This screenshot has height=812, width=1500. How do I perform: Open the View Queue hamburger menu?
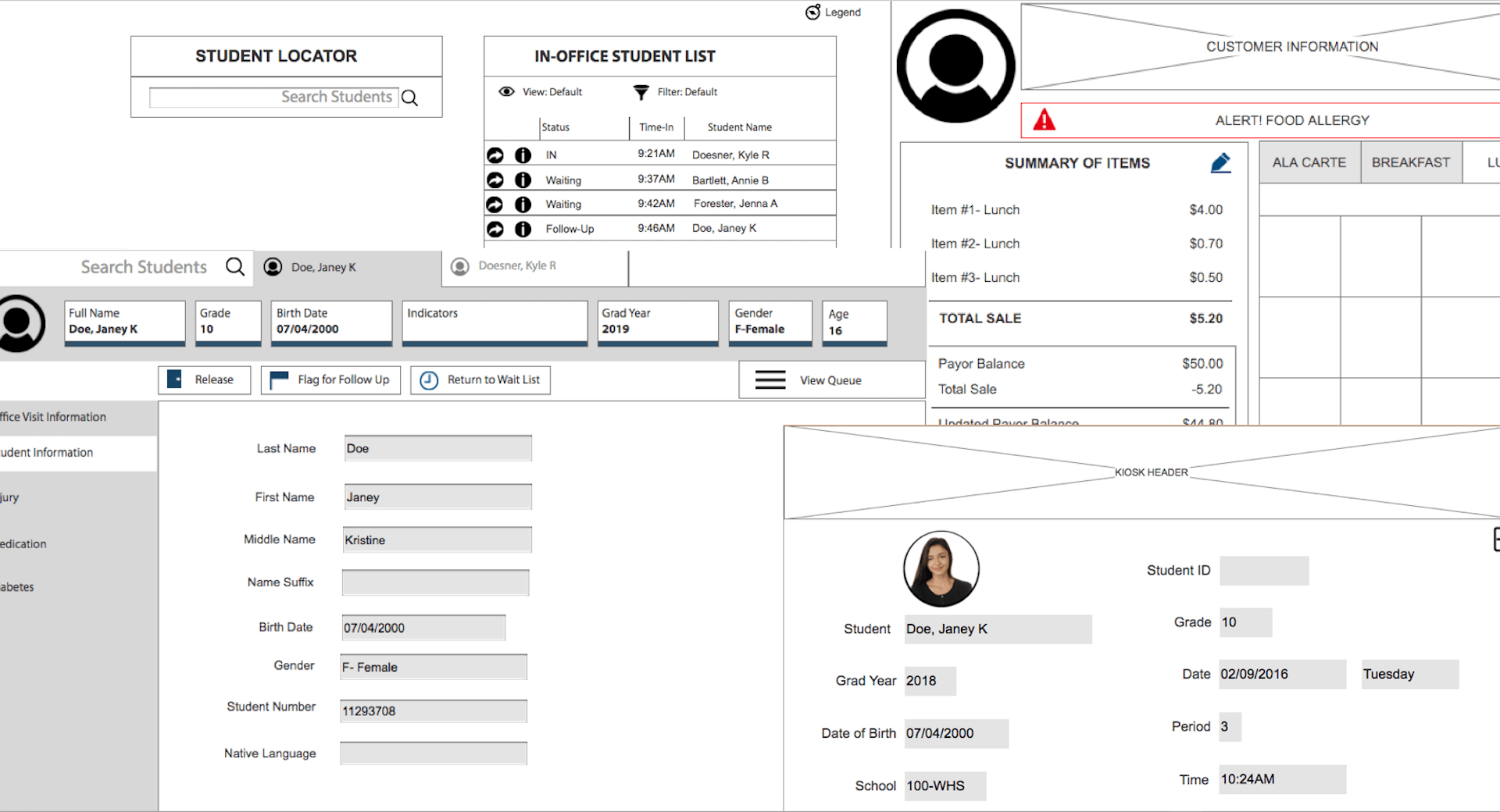click(x=770, y=380)
